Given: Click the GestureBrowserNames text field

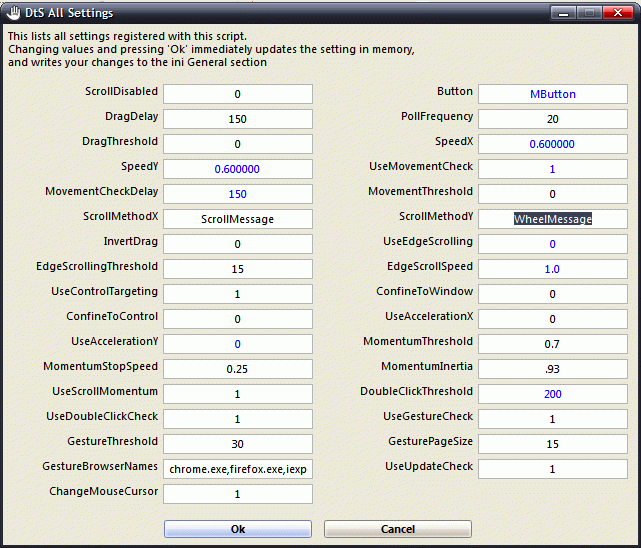Looking at the screenshot, I should pos(238,469).
